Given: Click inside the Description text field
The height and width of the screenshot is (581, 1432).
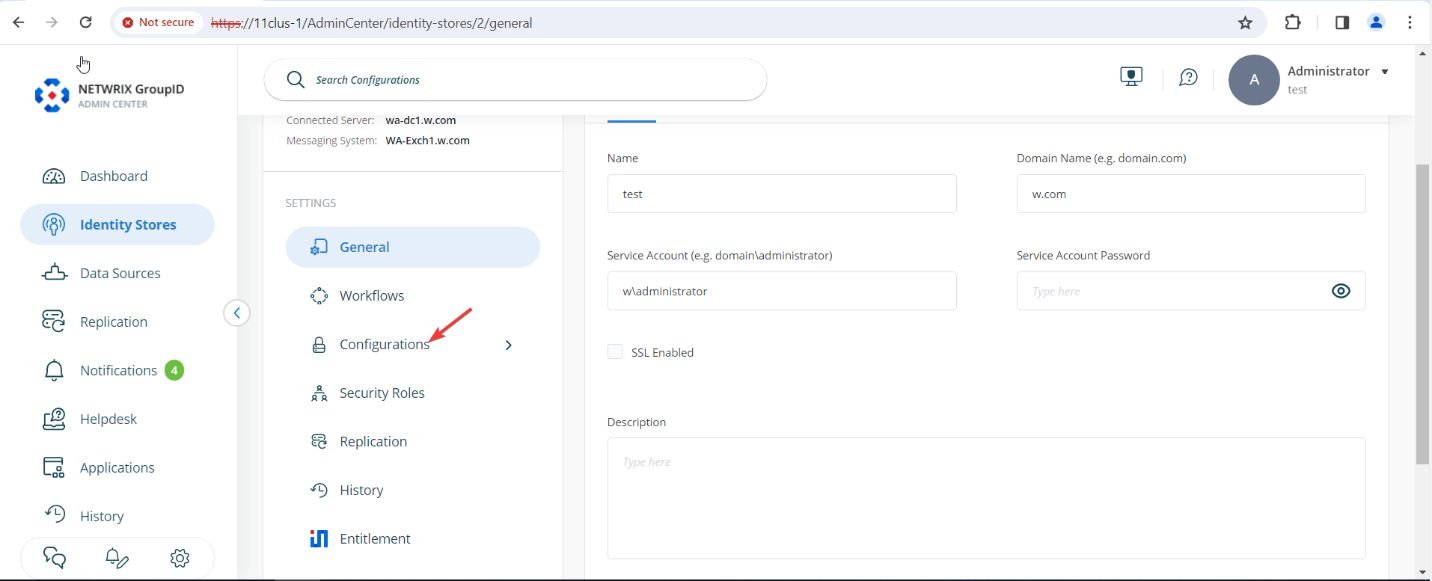Looking at the screenshot, I should (985, 497).
